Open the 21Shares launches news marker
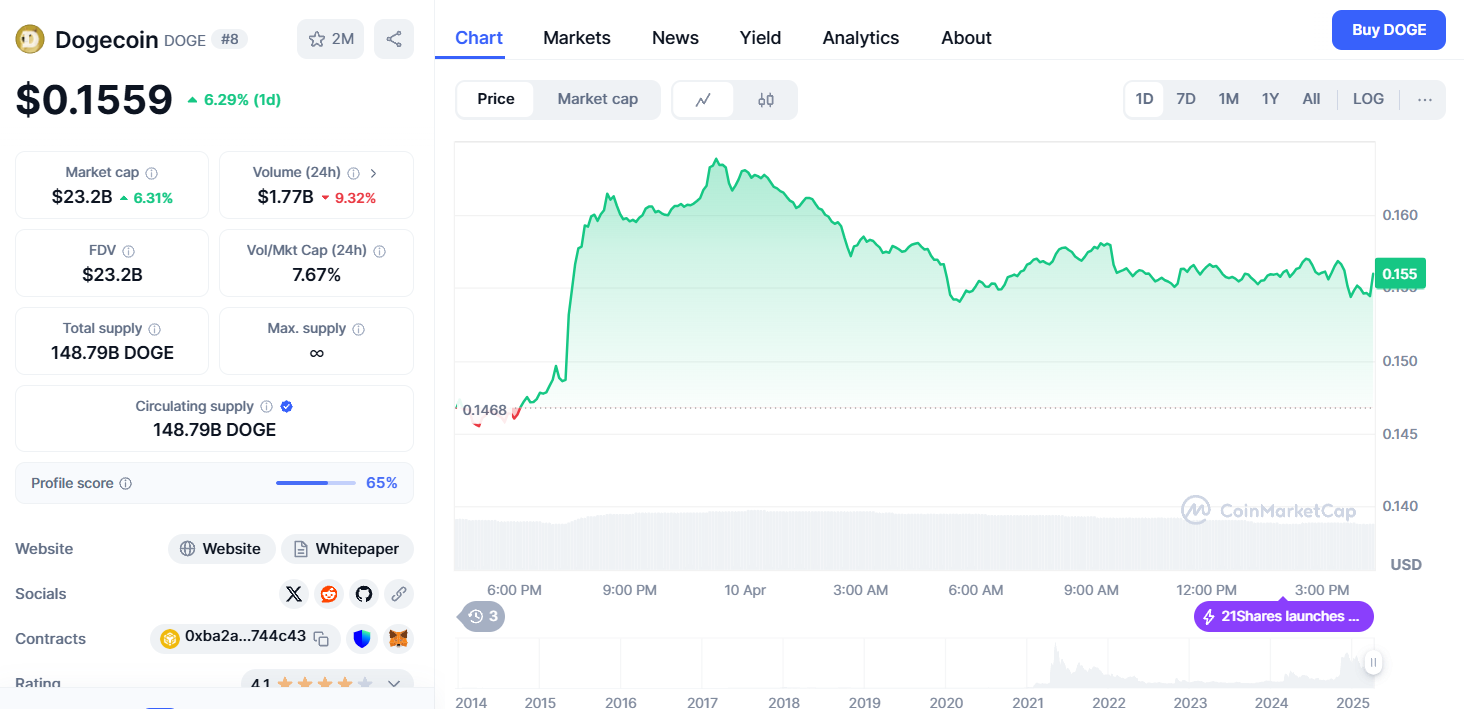The height and width of the screenshot is (709, 1464). [x=1283, y=616]
